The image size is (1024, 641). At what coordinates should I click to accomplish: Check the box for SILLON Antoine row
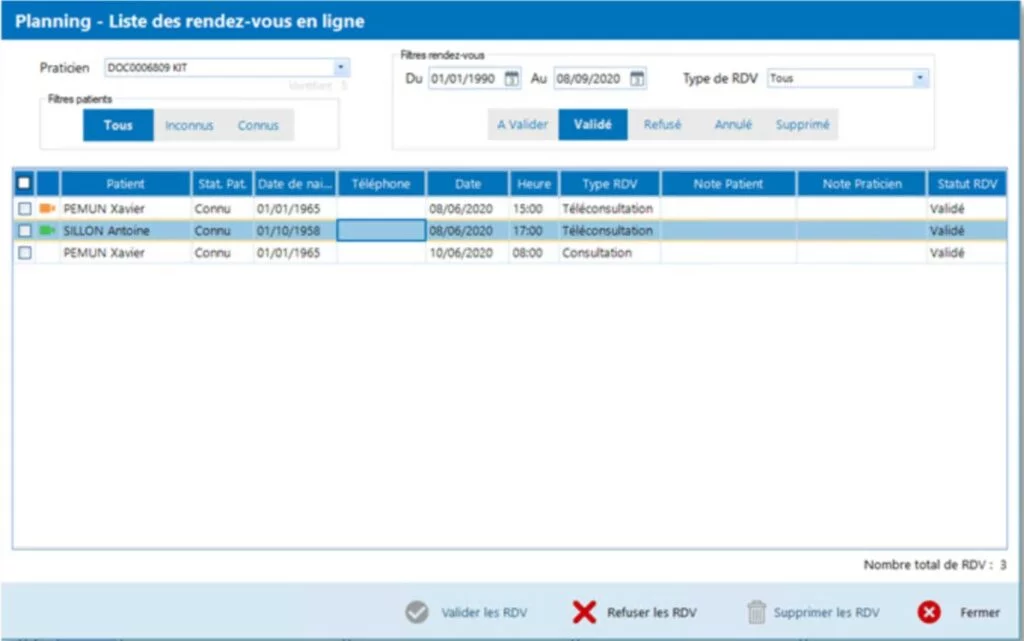click(x=24, y=231)
